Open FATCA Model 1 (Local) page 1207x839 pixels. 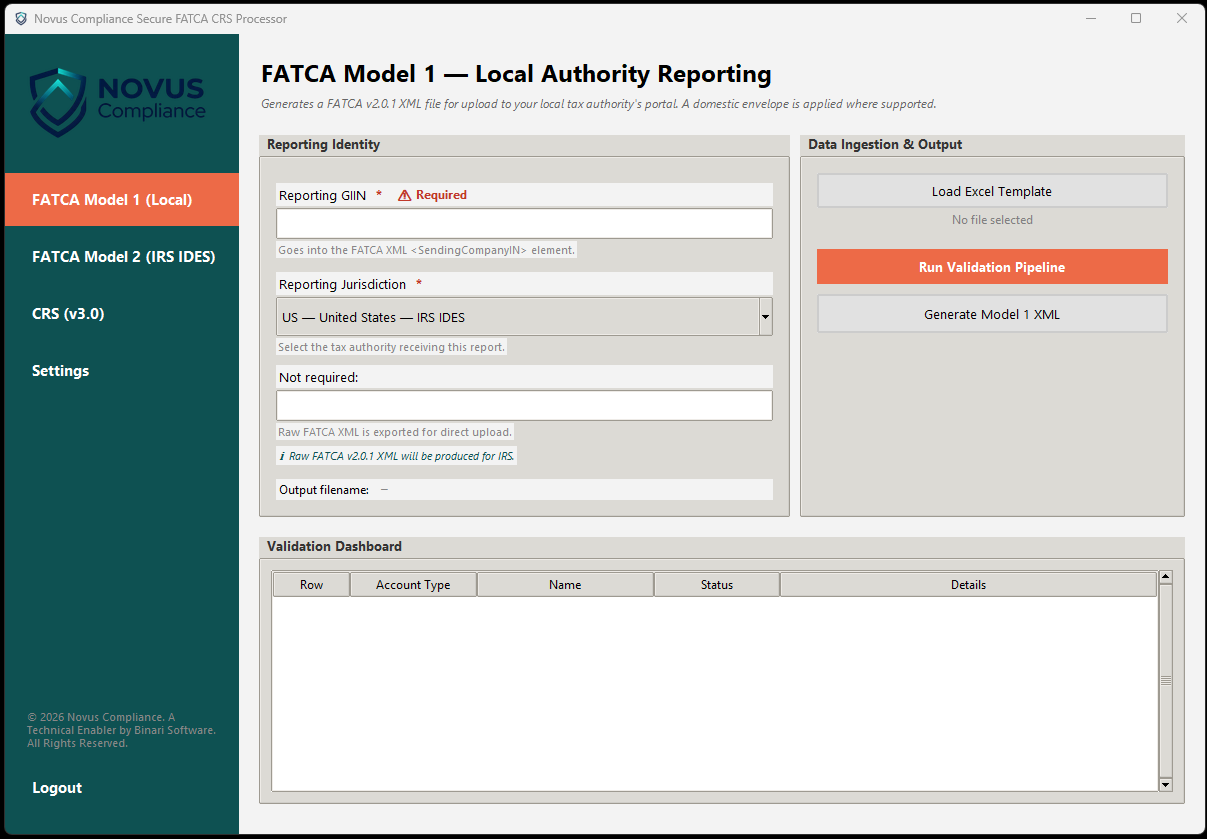(x=122, y=199)
